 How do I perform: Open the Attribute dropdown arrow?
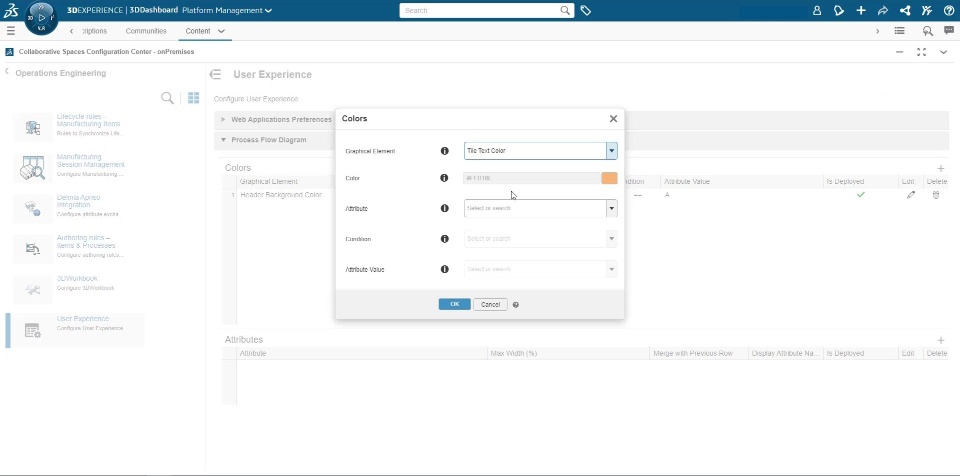coord(611,208)
